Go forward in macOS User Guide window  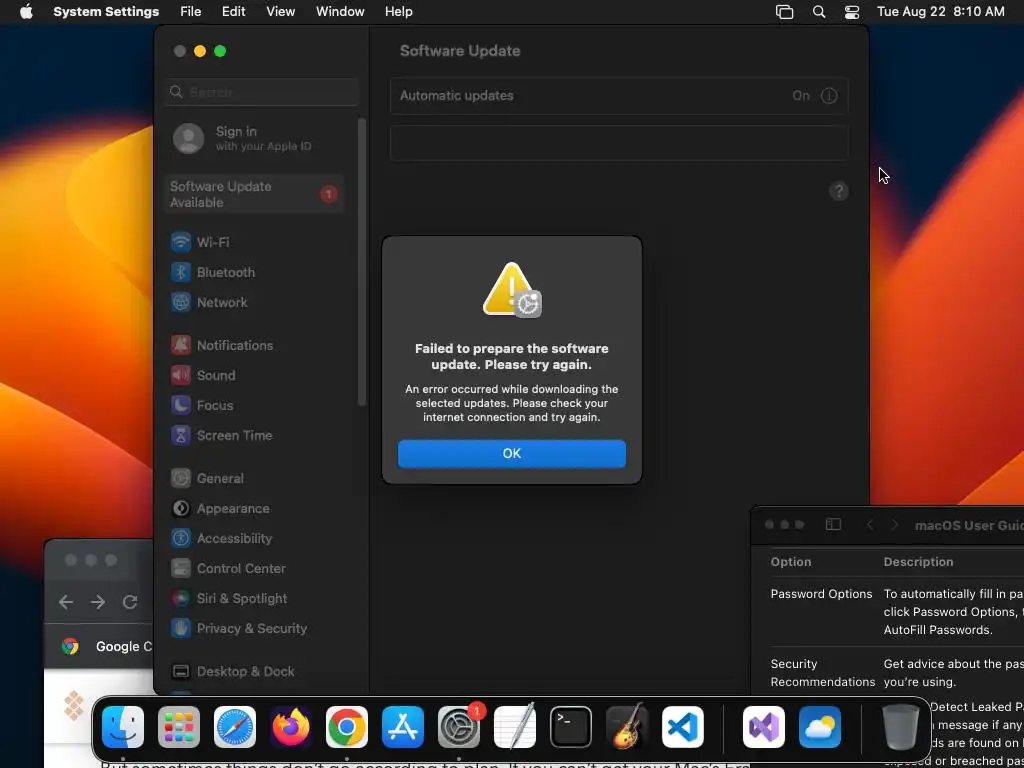pos(895,525)
